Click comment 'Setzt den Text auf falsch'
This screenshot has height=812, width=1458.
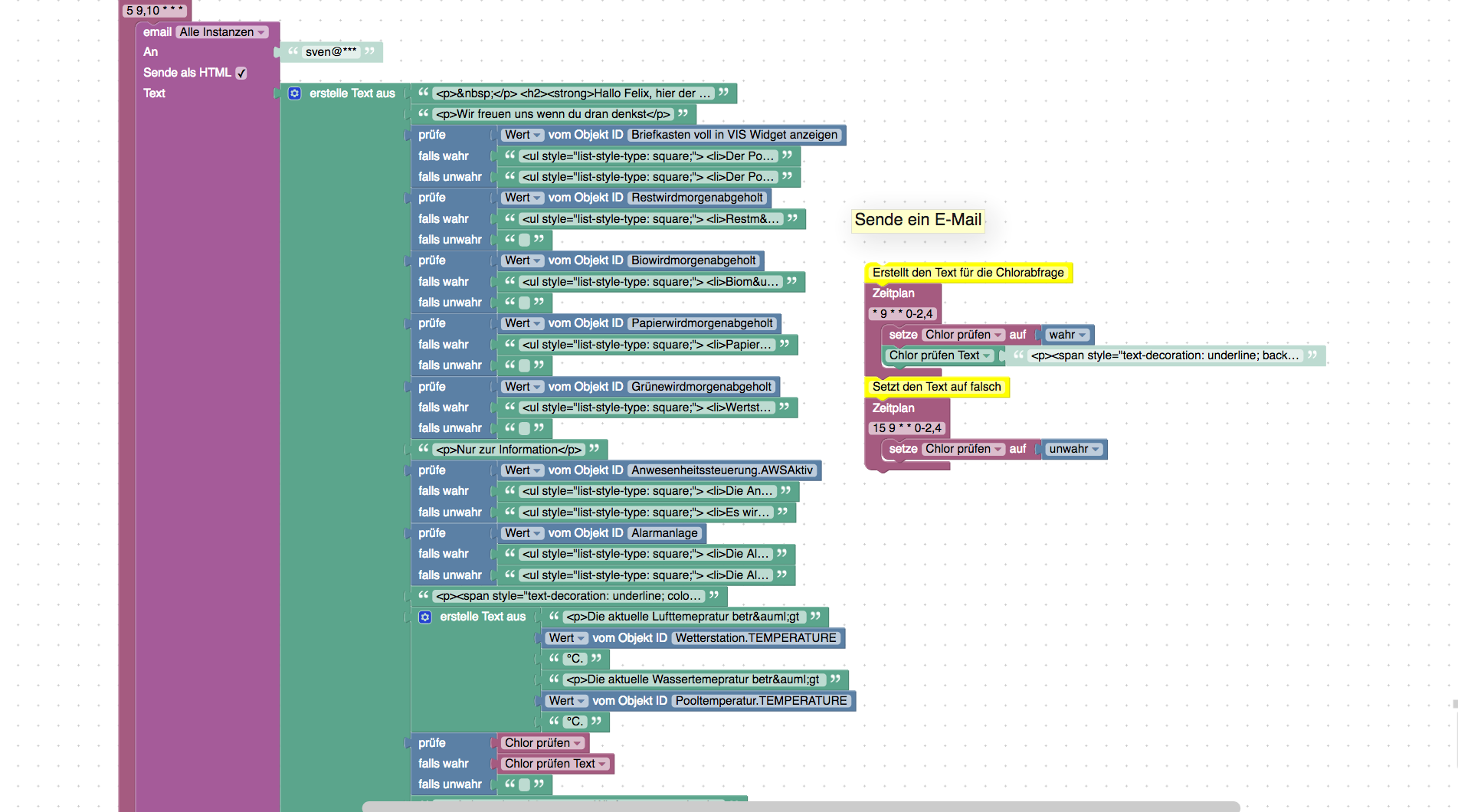point(937,387)
